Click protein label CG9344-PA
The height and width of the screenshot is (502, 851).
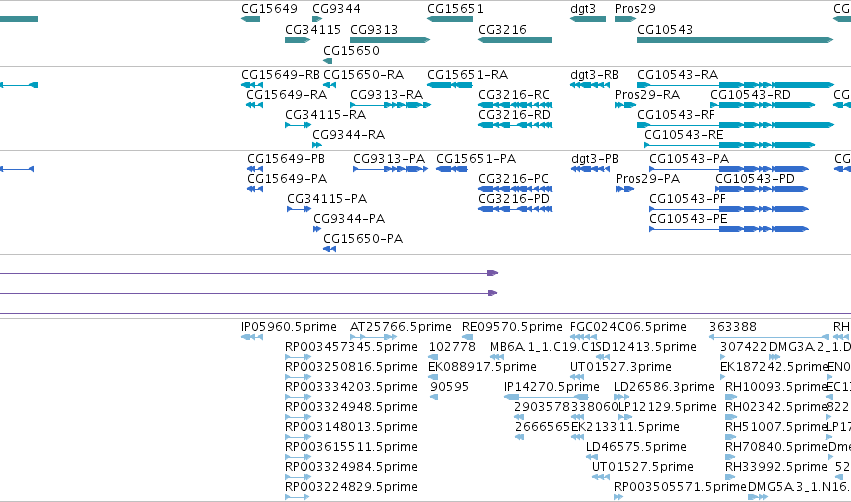point(349,219)
